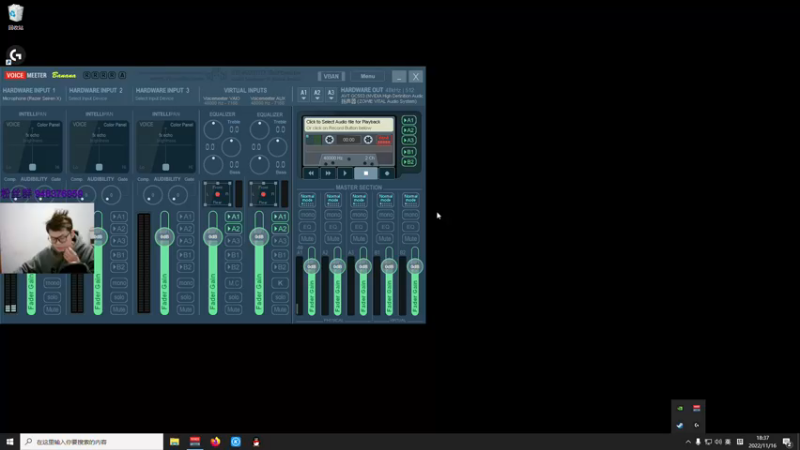Route cassette output to B2

point(409,162)
